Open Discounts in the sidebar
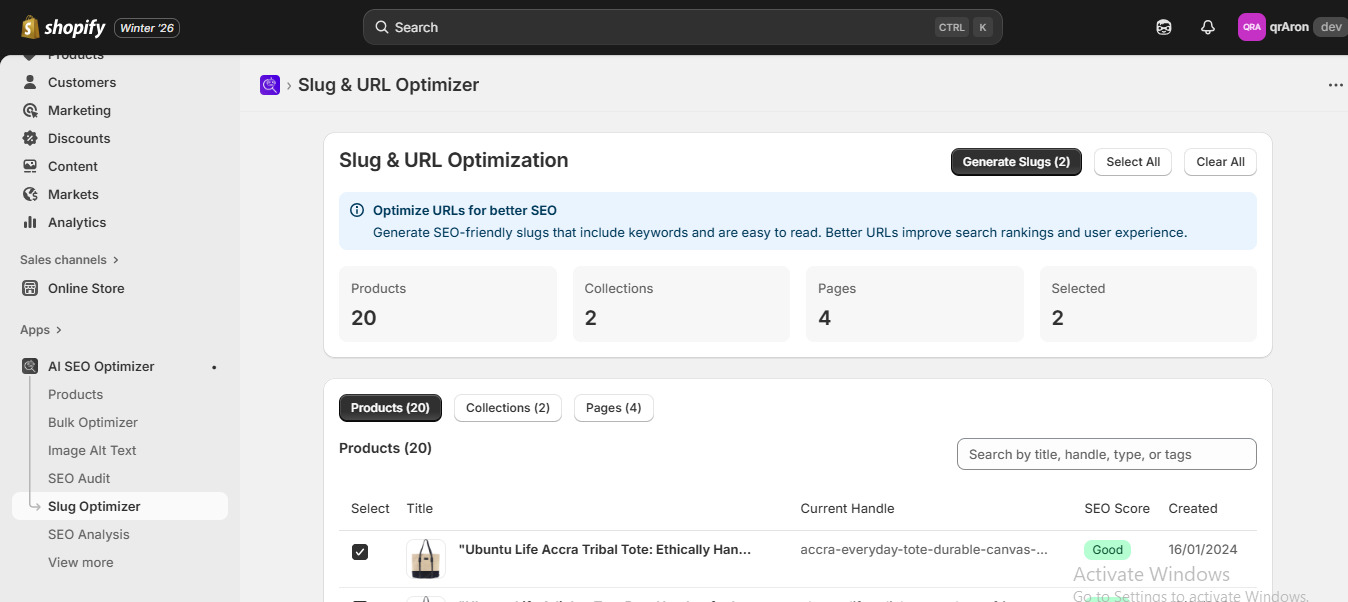The width and height of the screenshot is (1348, 602). pos(79,138)
